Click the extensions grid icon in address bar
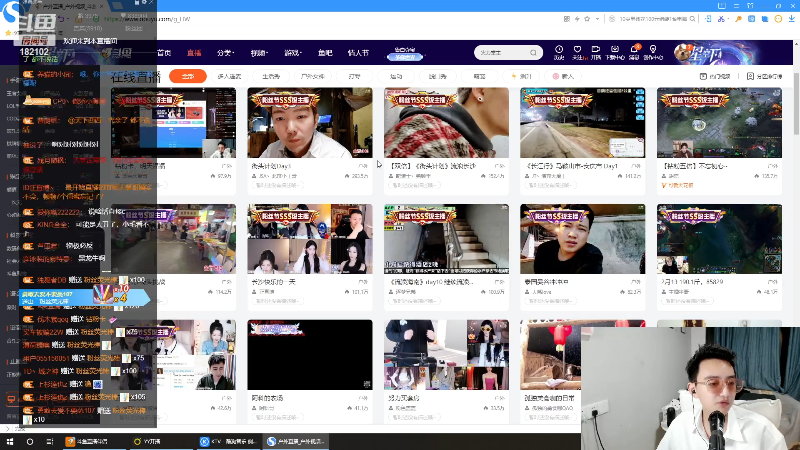800x450 pixels. [567, 19]
